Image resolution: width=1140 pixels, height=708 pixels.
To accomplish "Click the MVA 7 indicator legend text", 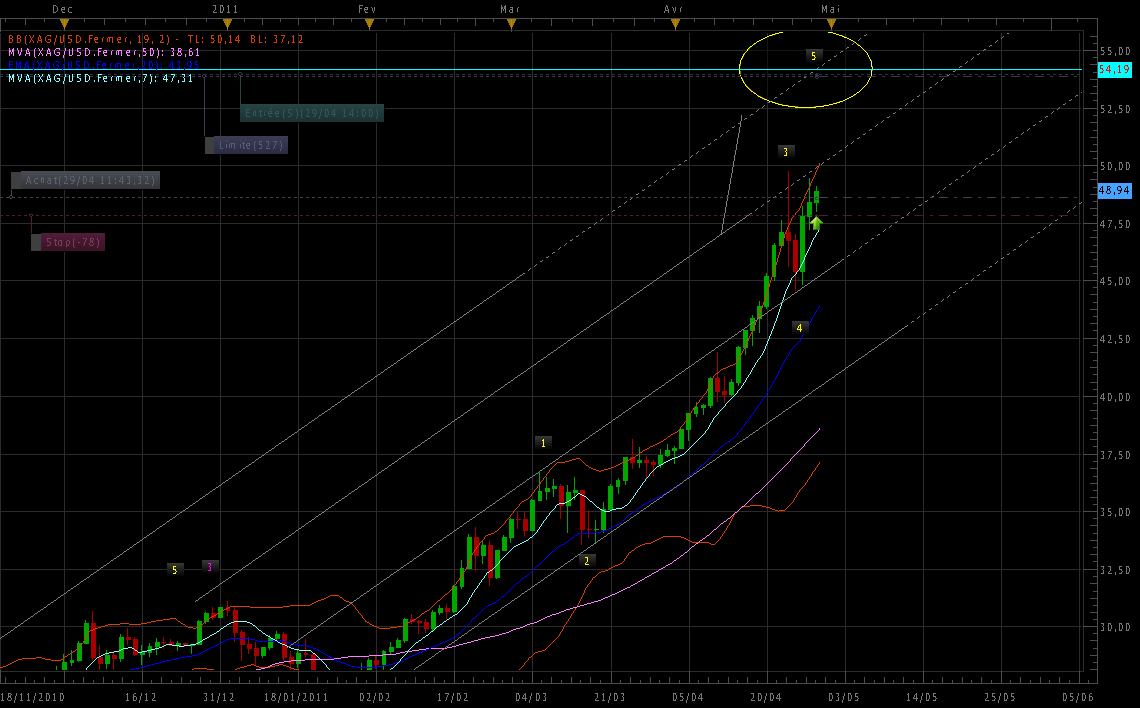I will [x=100, y=78].
